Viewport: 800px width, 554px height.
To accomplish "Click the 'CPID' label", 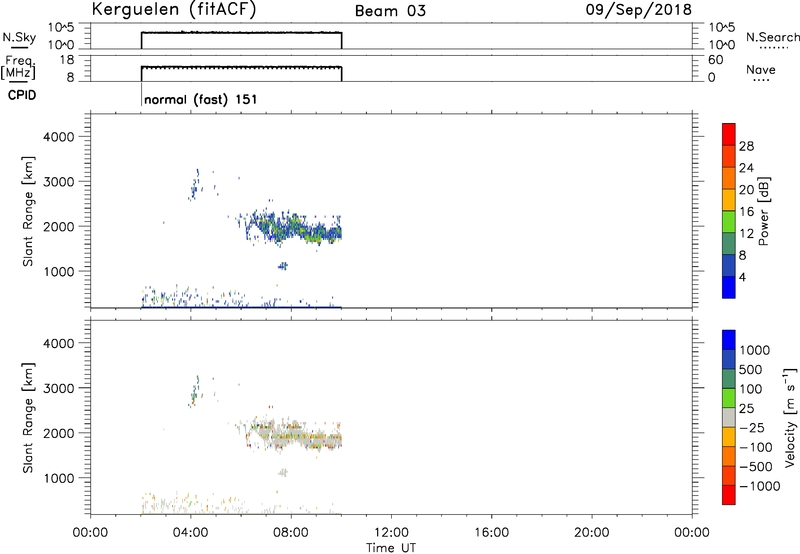I will [22, 95].
